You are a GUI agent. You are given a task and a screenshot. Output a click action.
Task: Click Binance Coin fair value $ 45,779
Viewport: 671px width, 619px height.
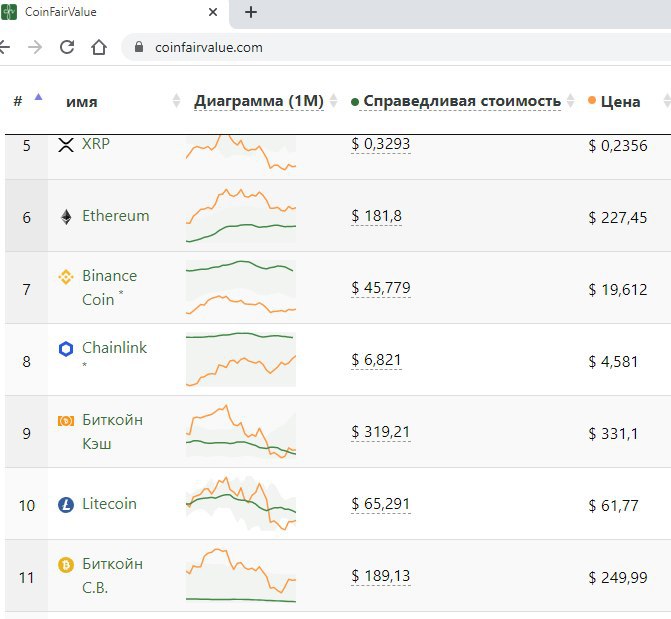tap(380, 288)
